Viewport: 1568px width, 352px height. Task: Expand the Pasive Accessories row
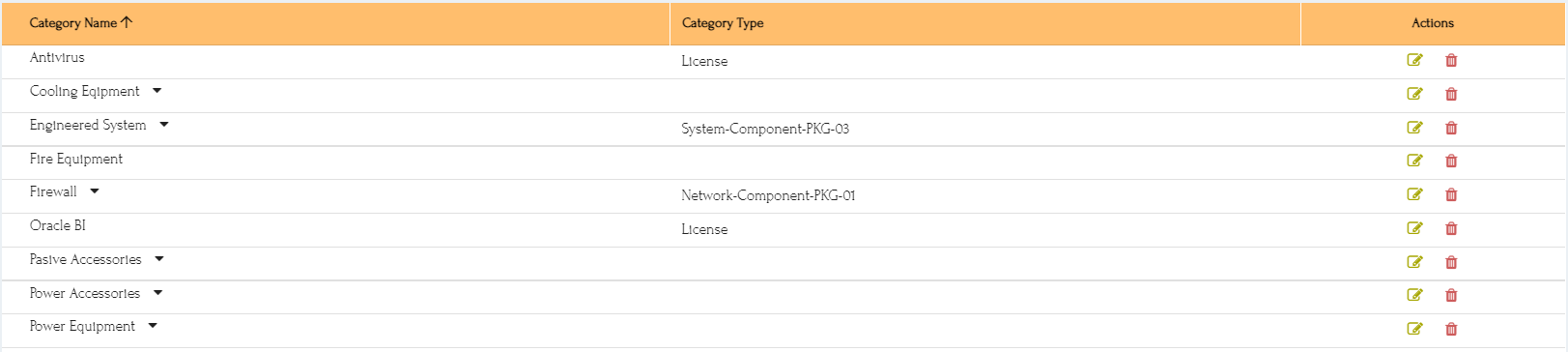point(159,259)
